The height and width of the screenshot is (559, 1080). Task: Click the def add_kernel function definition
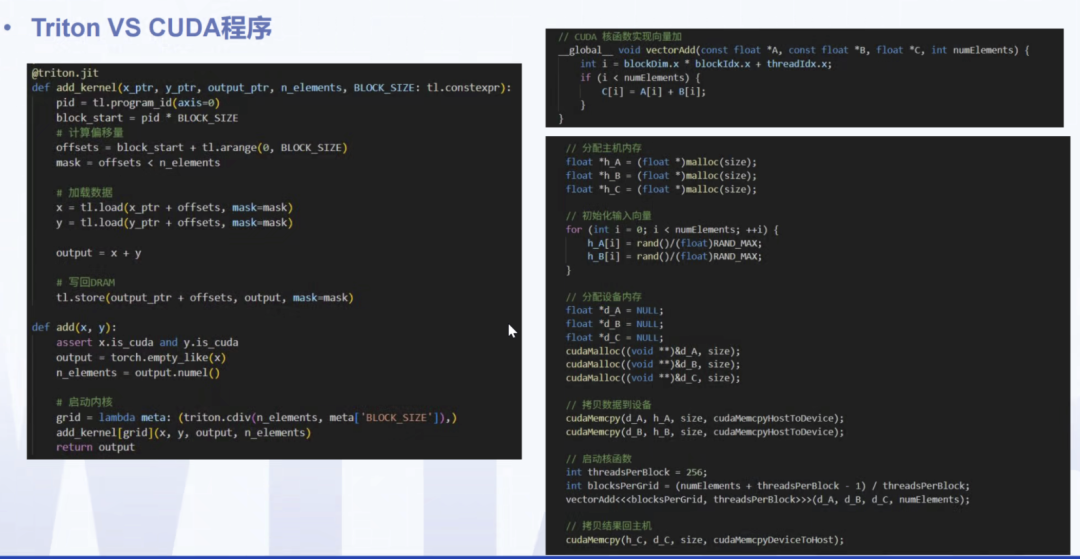coord(270,88)
